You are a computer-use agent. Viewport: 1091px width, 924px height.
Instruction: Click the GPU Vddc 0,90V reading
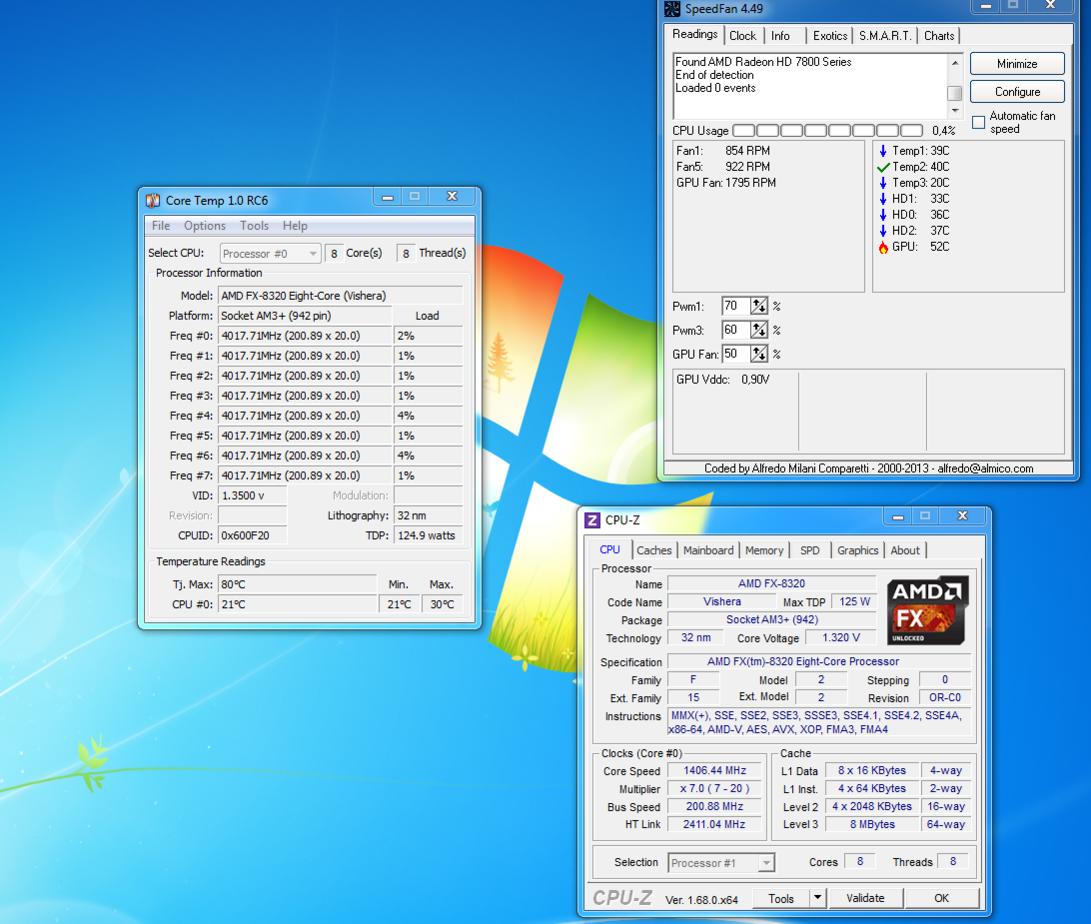coord(722,380)
